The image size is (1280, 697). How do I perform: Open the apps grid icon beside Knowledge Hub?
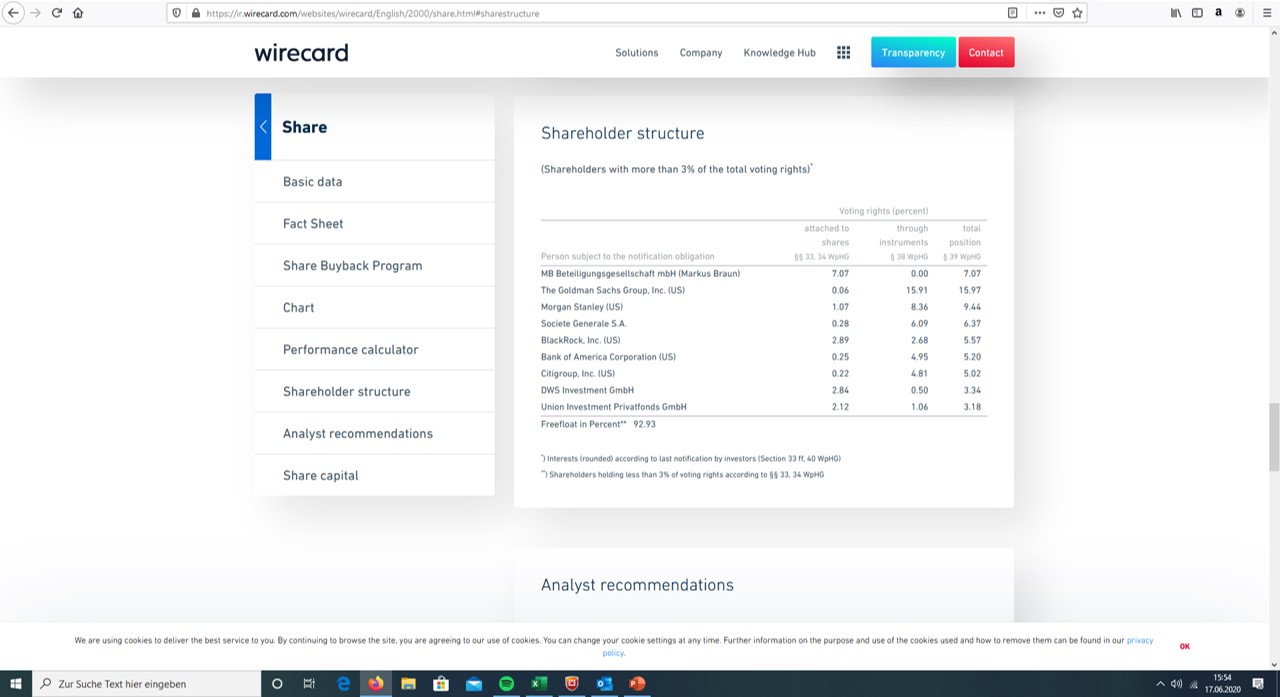pyautogui.click(x=843, y=52)
